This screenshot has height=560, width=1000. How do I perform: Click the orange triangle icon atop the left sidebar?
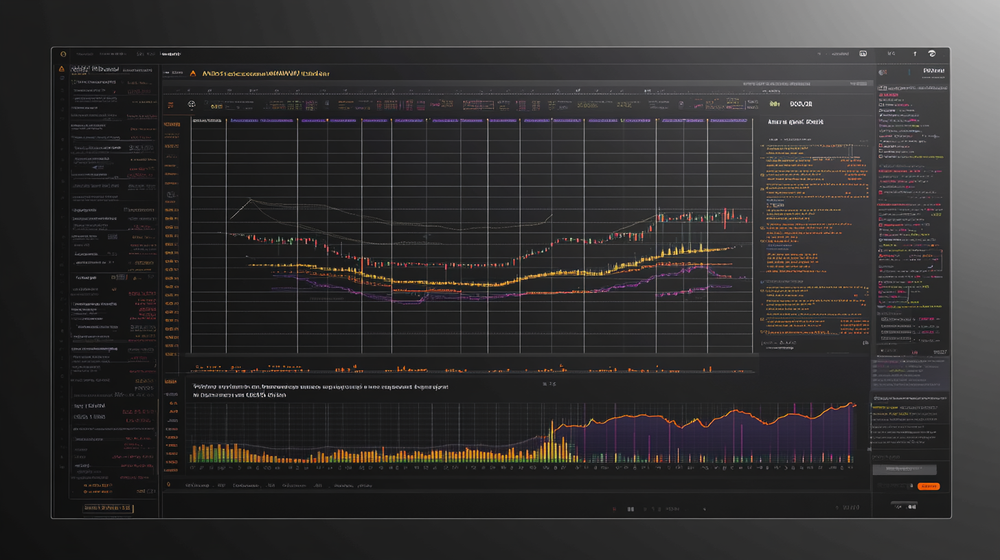click(62, 69)
